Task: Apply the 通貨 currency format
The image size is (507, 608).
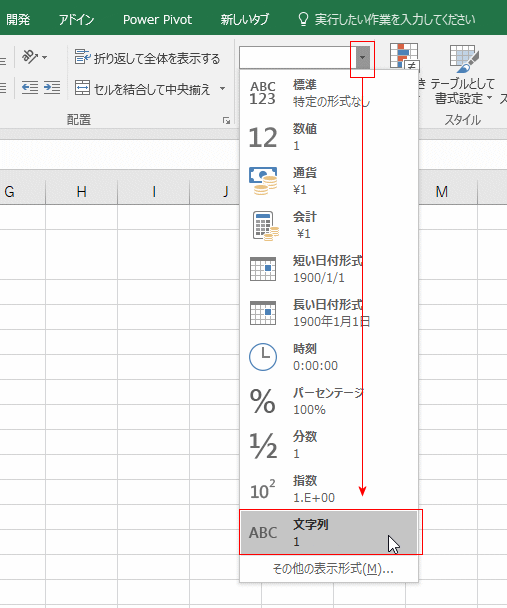Action: tap(329, 181)
